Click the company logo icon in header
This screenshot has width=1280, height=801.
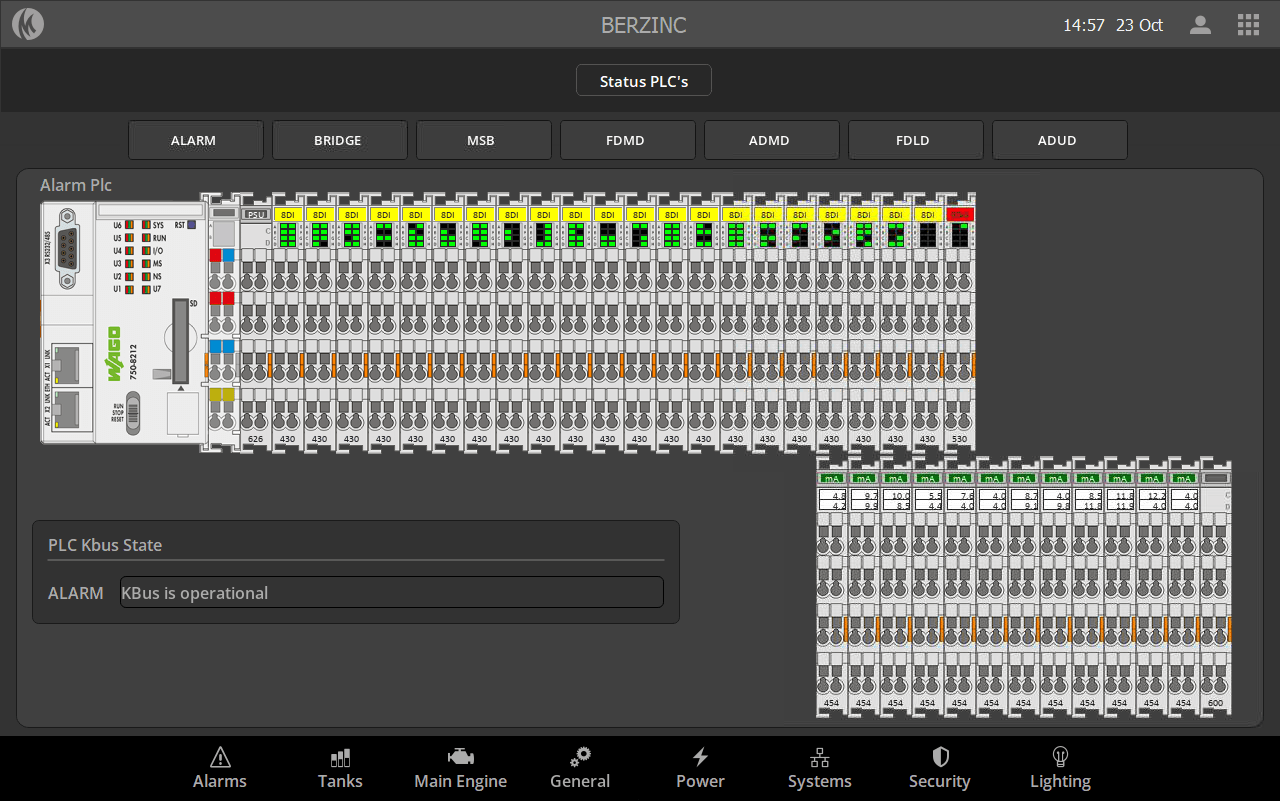pyautogui.click(x=28, y=24)
